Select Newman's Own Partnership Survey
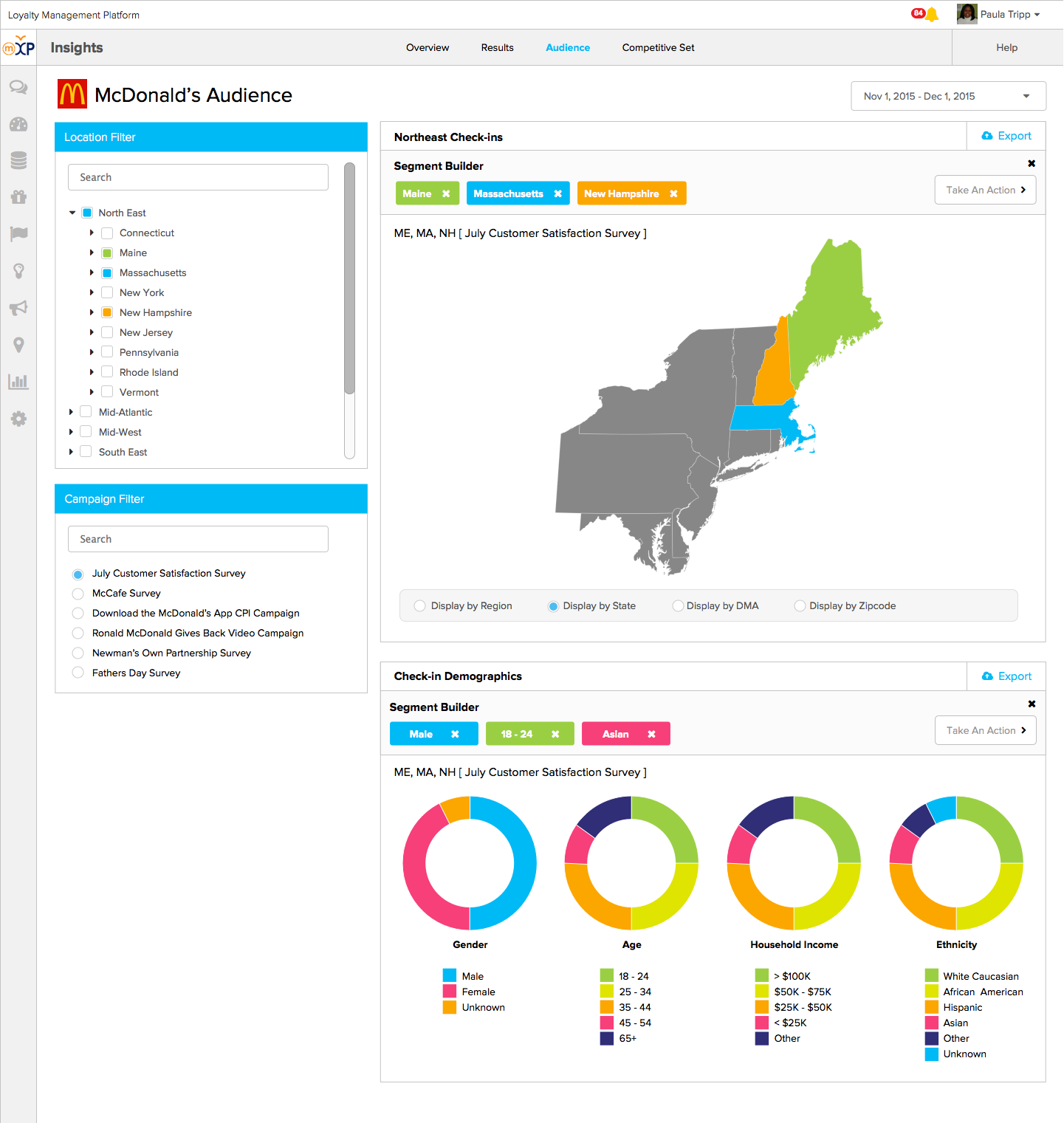 [78, 653]
